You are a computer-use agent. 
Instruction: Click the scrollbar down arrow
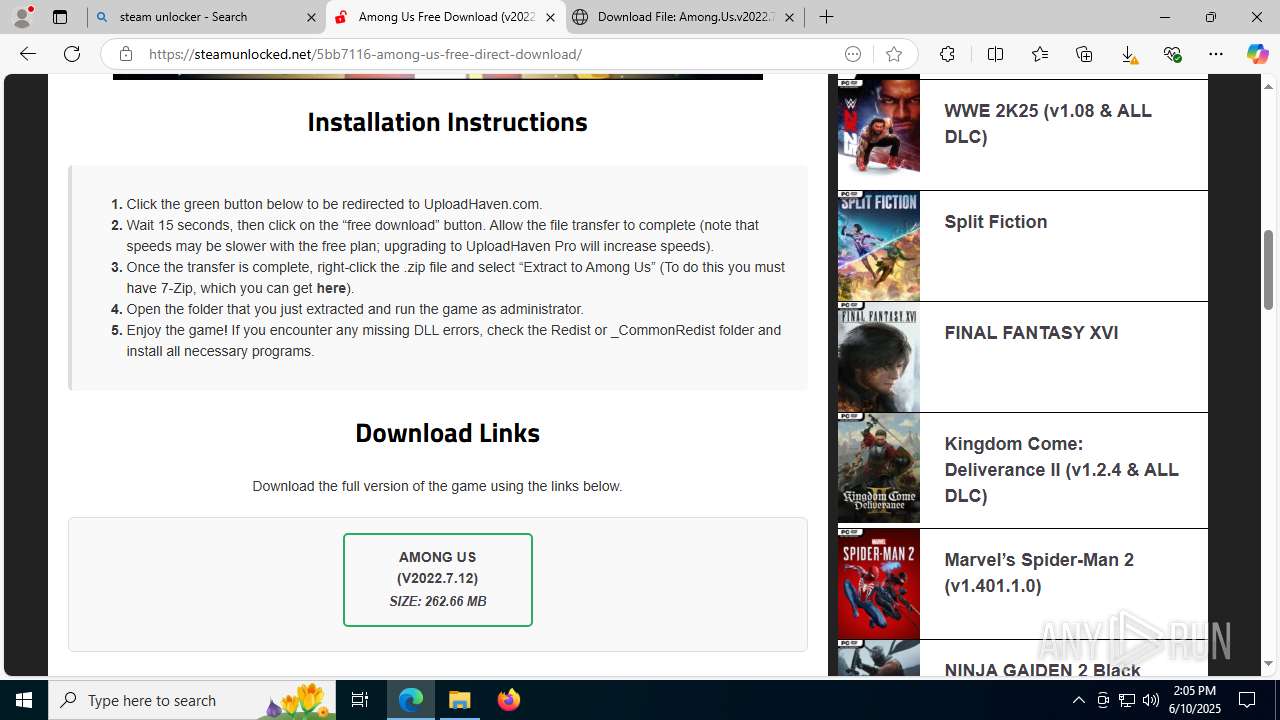(x=1269, y=663)
